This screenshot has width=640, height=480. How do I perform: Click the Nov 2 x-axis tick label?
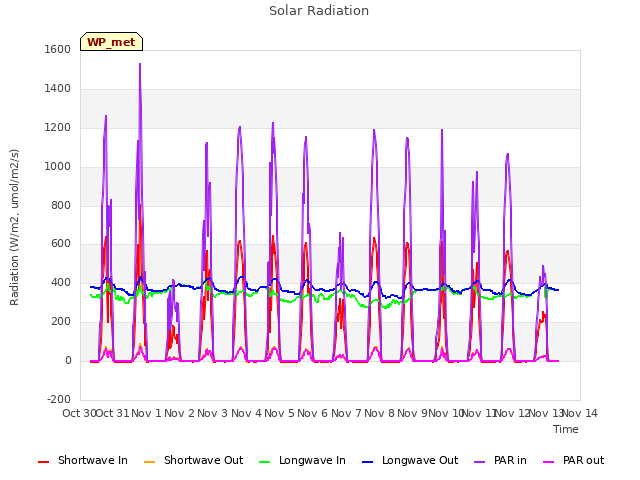tap(179, 413)
